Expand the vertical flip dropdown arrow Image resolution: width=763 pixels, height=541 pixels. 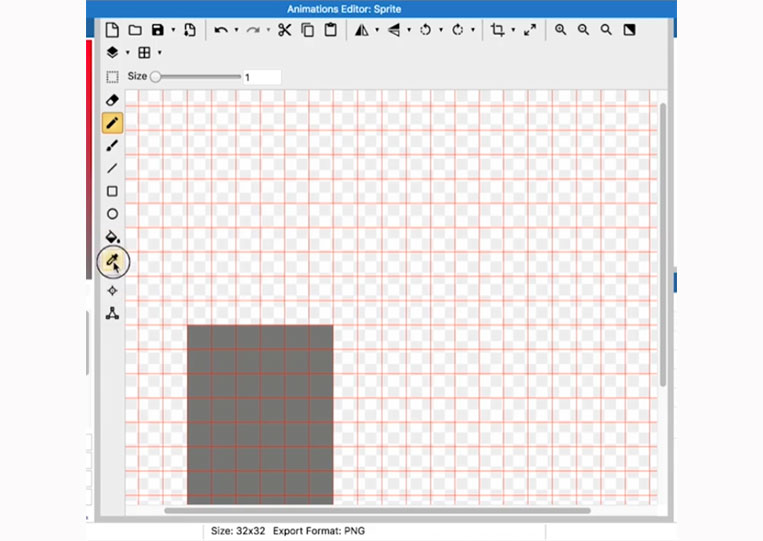coord(409,30)
